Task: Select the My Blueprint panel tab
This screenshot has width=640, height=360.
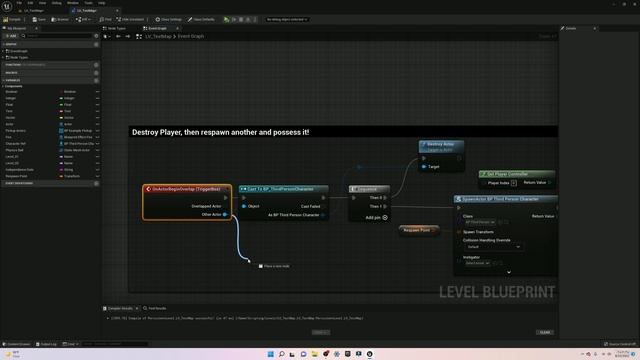Action: click(16, 28)
